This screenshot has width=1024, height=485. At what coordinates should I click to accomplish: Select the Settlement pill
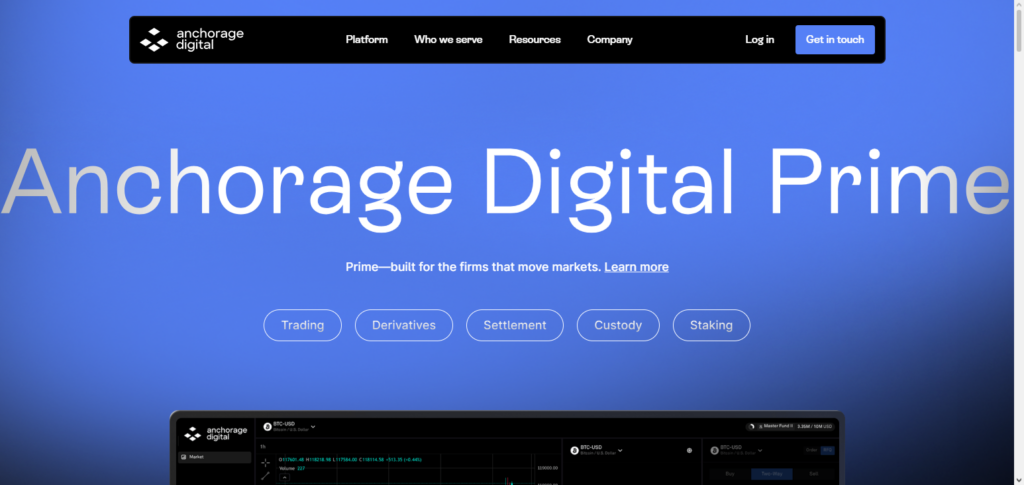point(515,325)
